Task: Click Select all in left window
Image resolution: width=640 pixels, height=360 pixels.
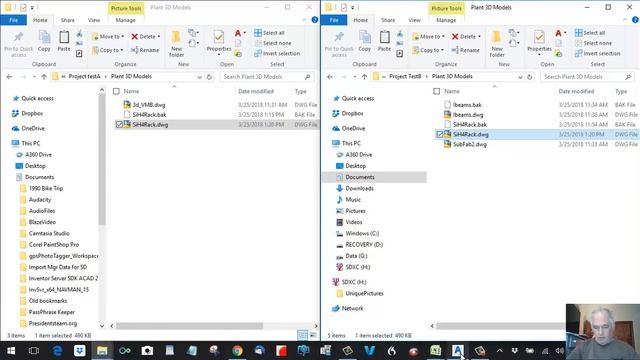Action: click(269, 33)
